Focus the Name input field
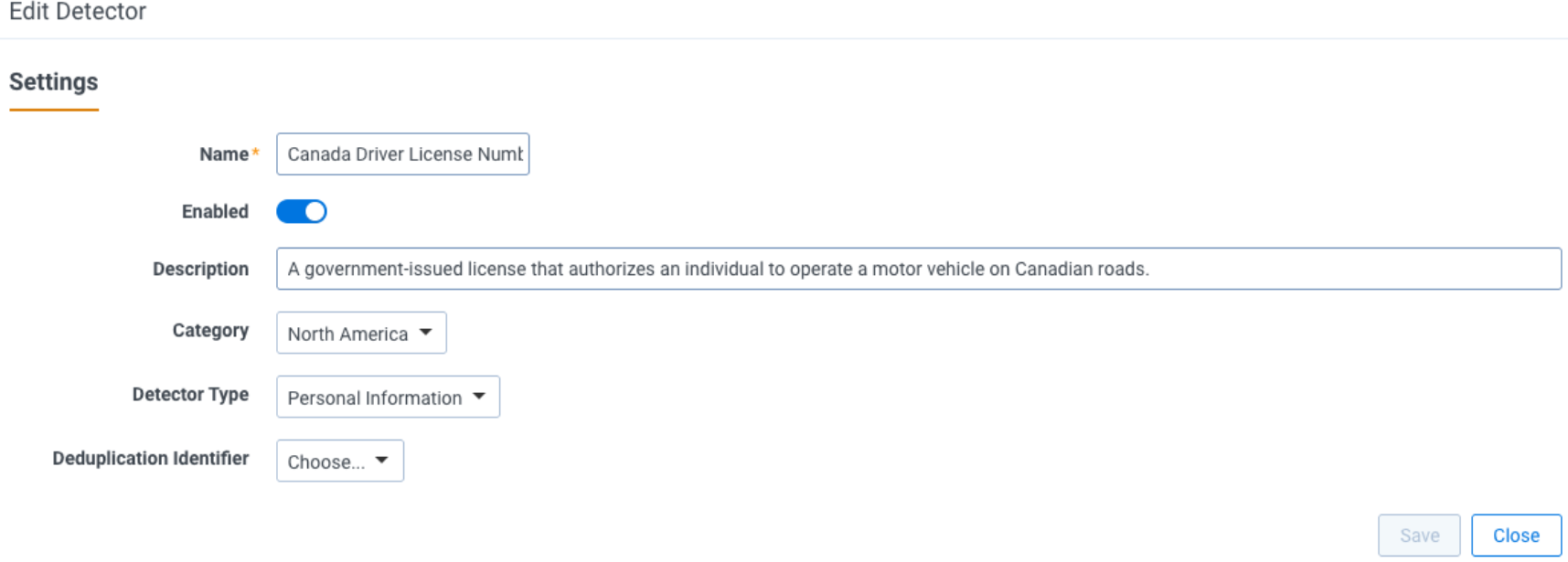The width and height of the screenshot is (1568, 562). tap(402, 154)
